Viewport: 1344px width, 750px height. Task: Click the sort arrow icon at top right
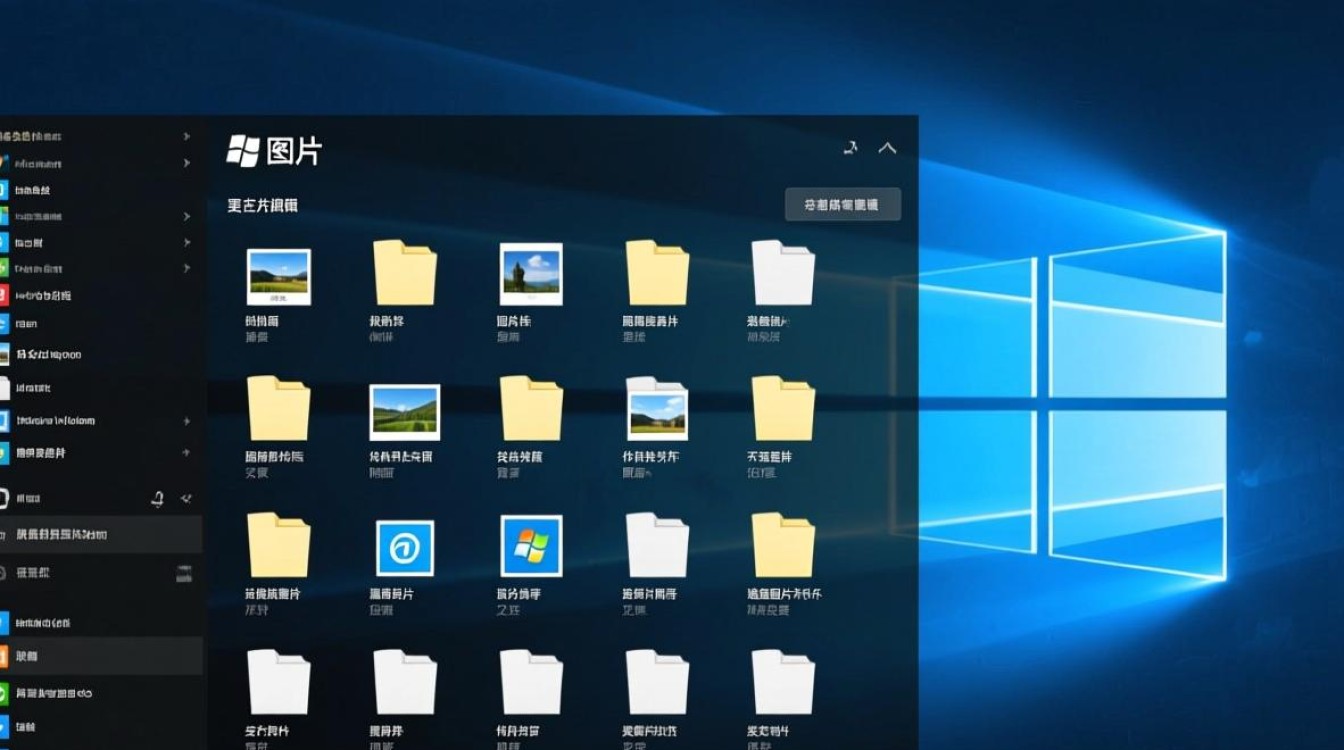pos(851,147)
